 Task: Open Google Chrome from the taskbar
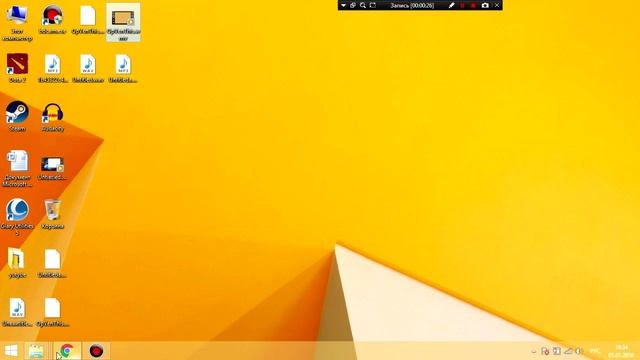[67, 351]
